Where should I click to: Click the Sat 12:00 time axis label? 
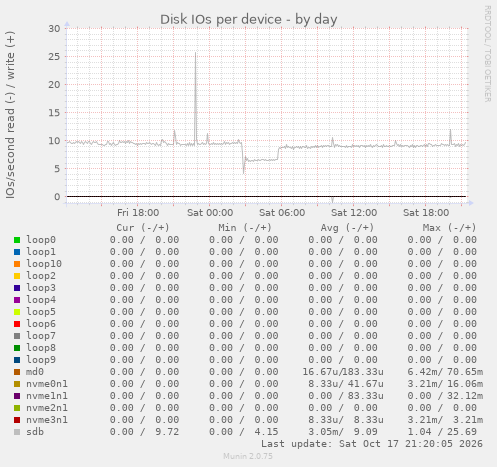tap(354, 213)
